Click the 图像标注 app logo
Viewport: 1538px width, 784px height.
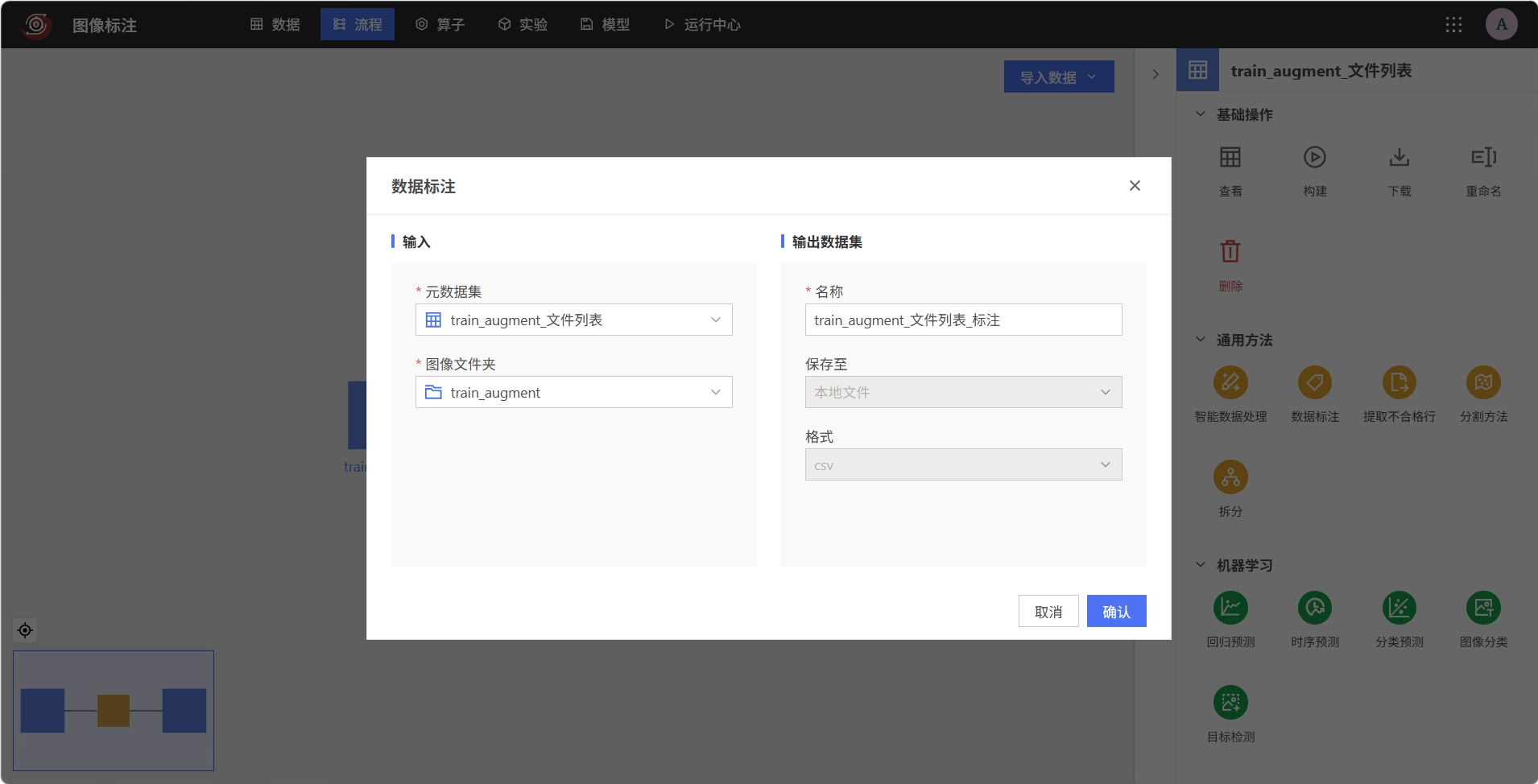coord(36,25)
